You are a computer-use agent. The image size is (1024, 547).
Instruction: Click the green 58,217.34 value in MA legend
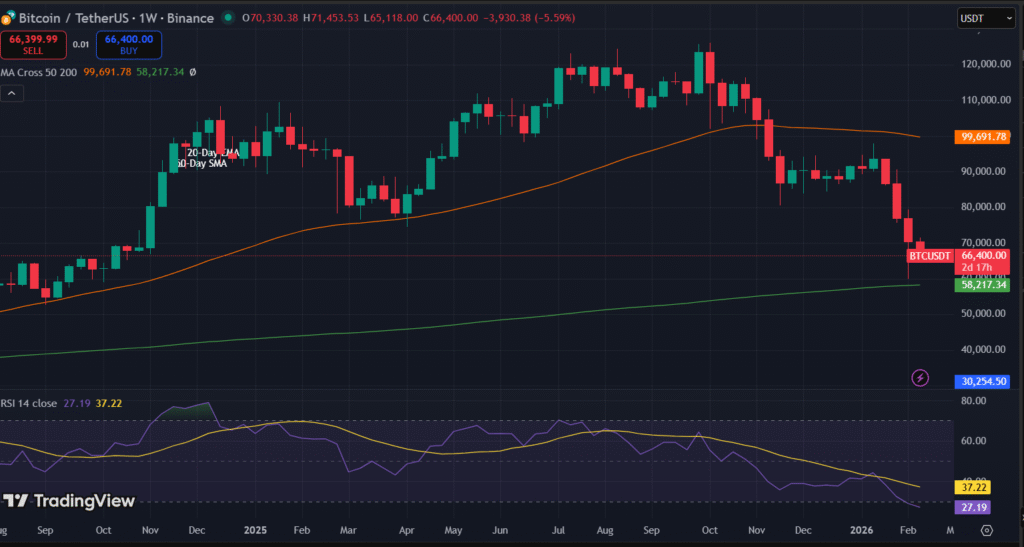point(160,72)
